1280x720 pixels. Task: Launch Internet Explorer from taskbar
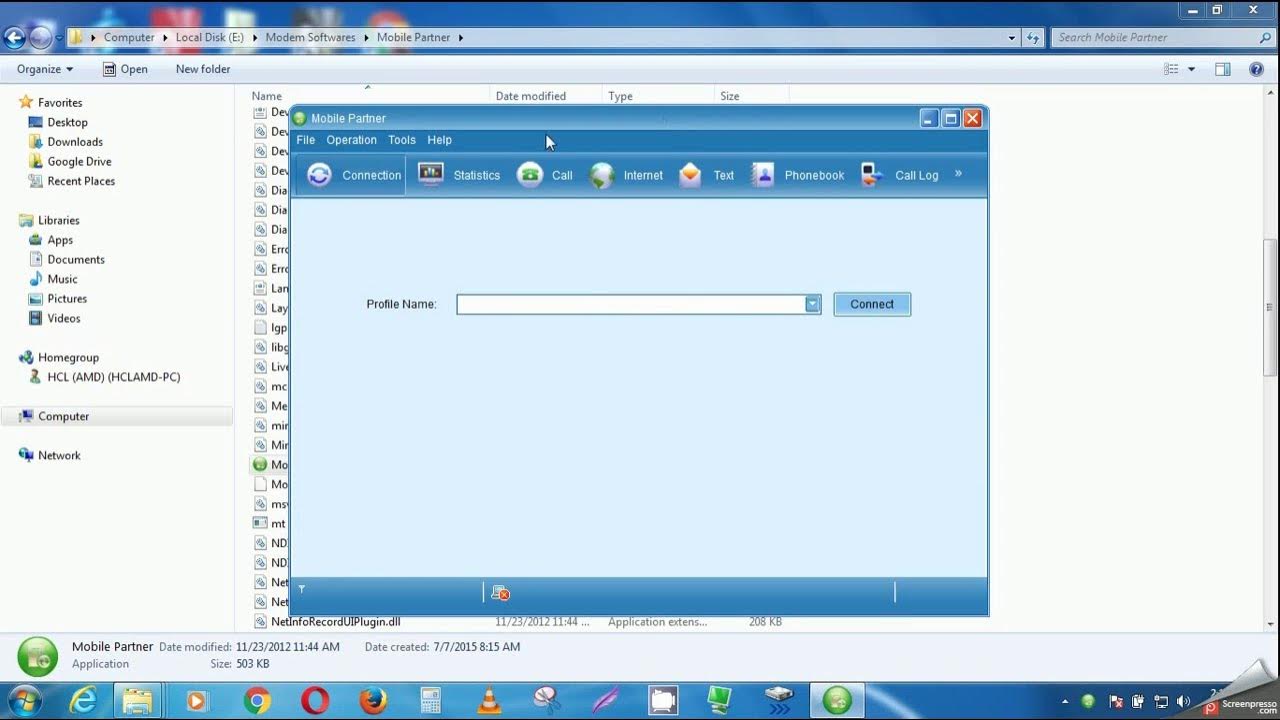click(x=82, y=701)
